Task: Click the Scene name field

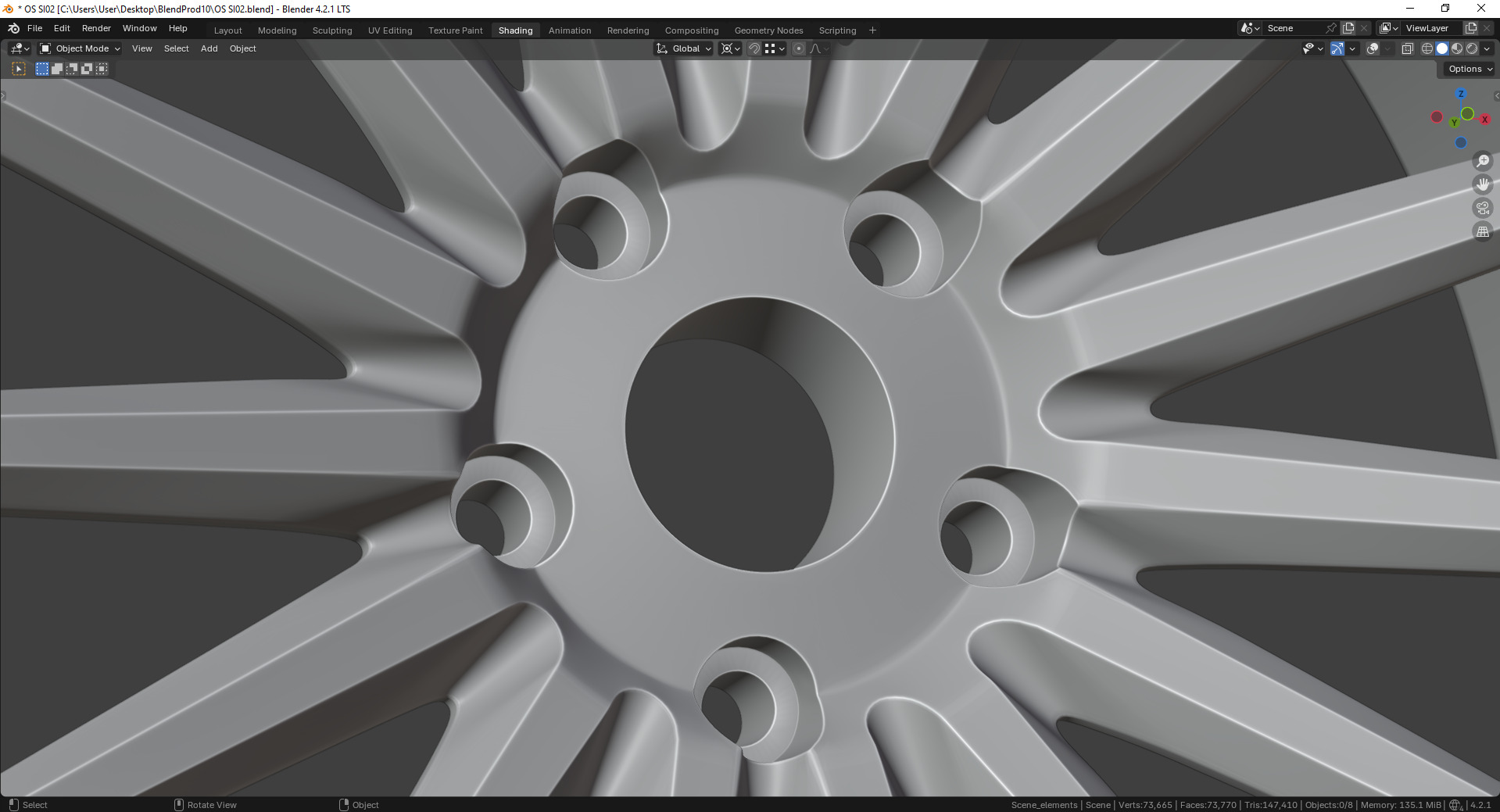Action: (x=1294, y=28)
